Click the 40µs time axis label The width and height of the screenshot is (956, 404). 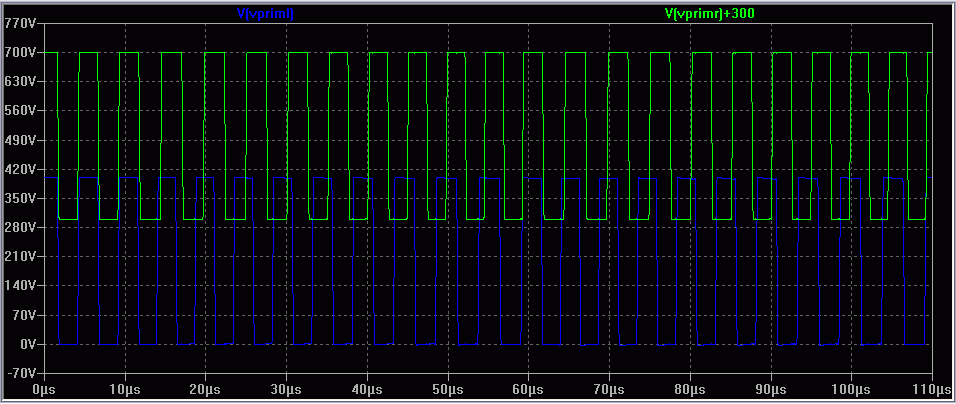(367, 388)
